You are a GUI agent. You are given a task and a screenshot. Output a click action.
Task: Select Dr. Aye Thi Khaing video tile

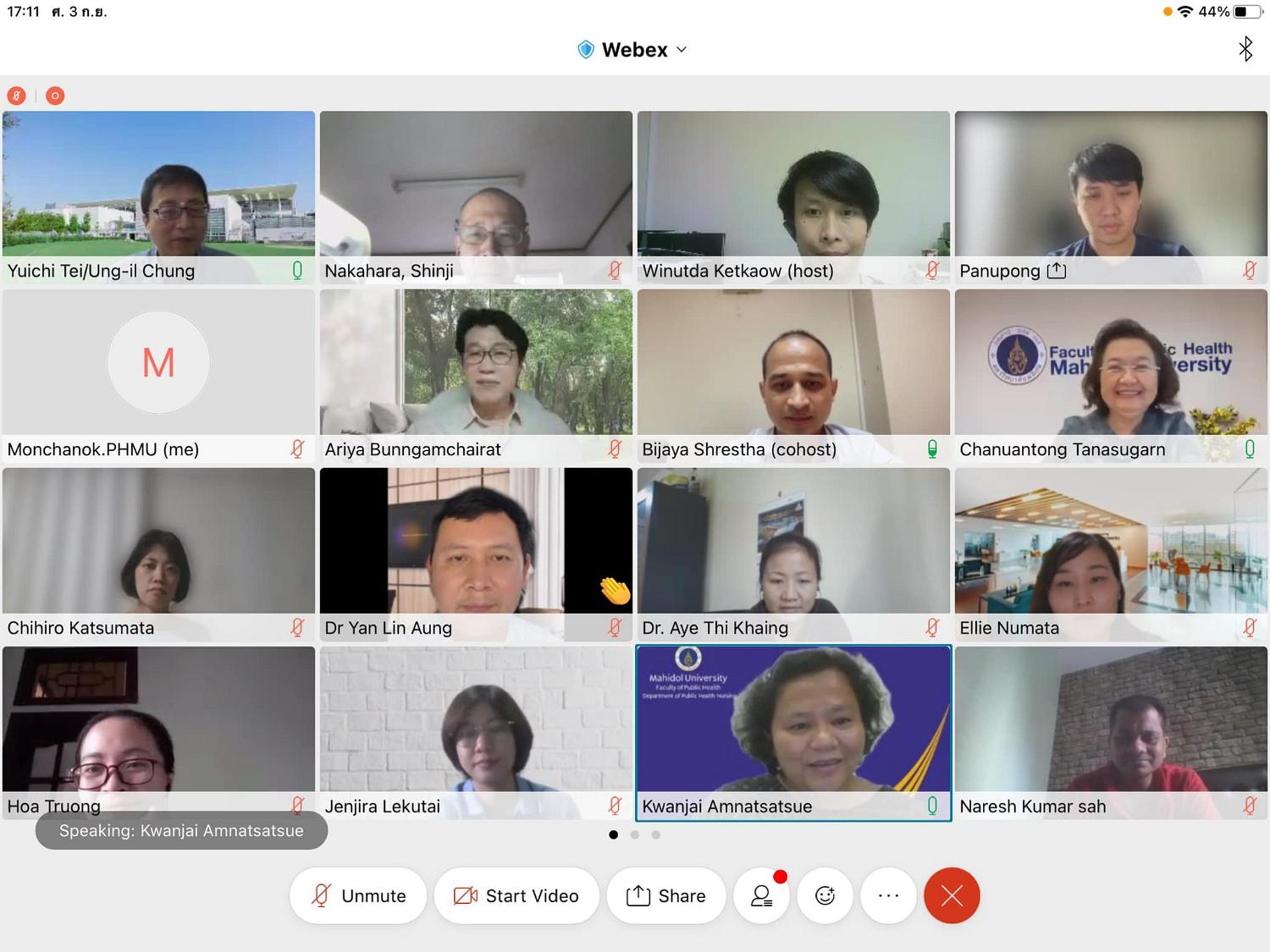[793, 554]
